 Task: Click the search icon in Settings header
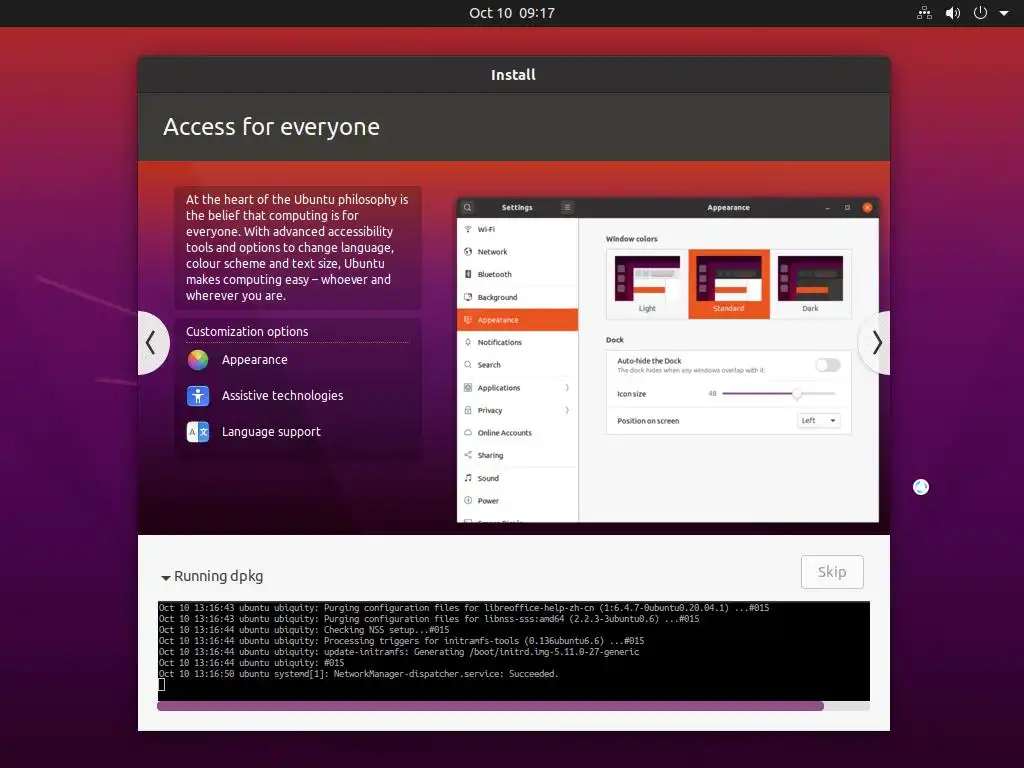coord(468,208)
